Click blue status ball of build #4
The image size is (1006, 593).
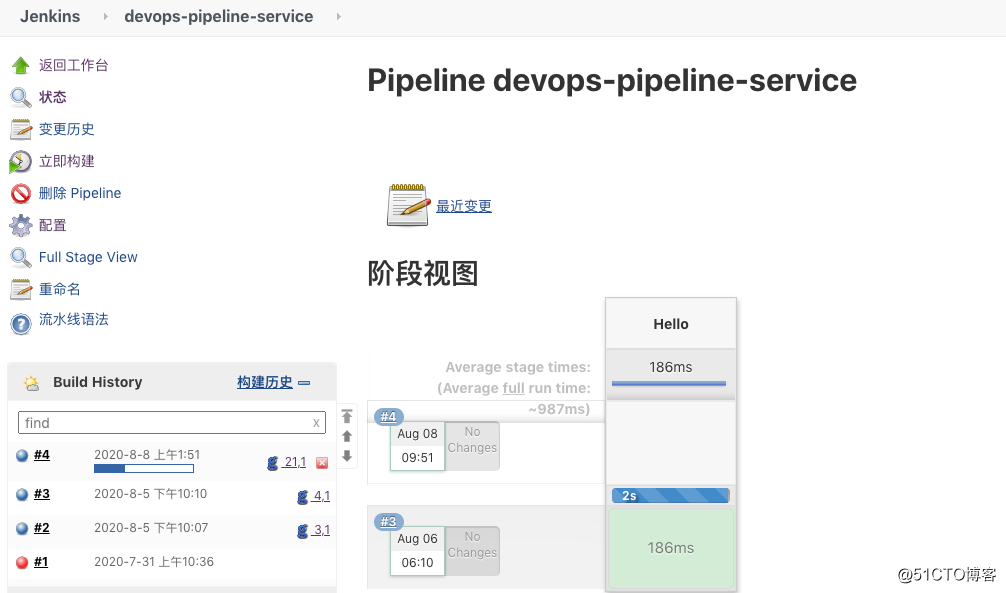click(22, 455)
